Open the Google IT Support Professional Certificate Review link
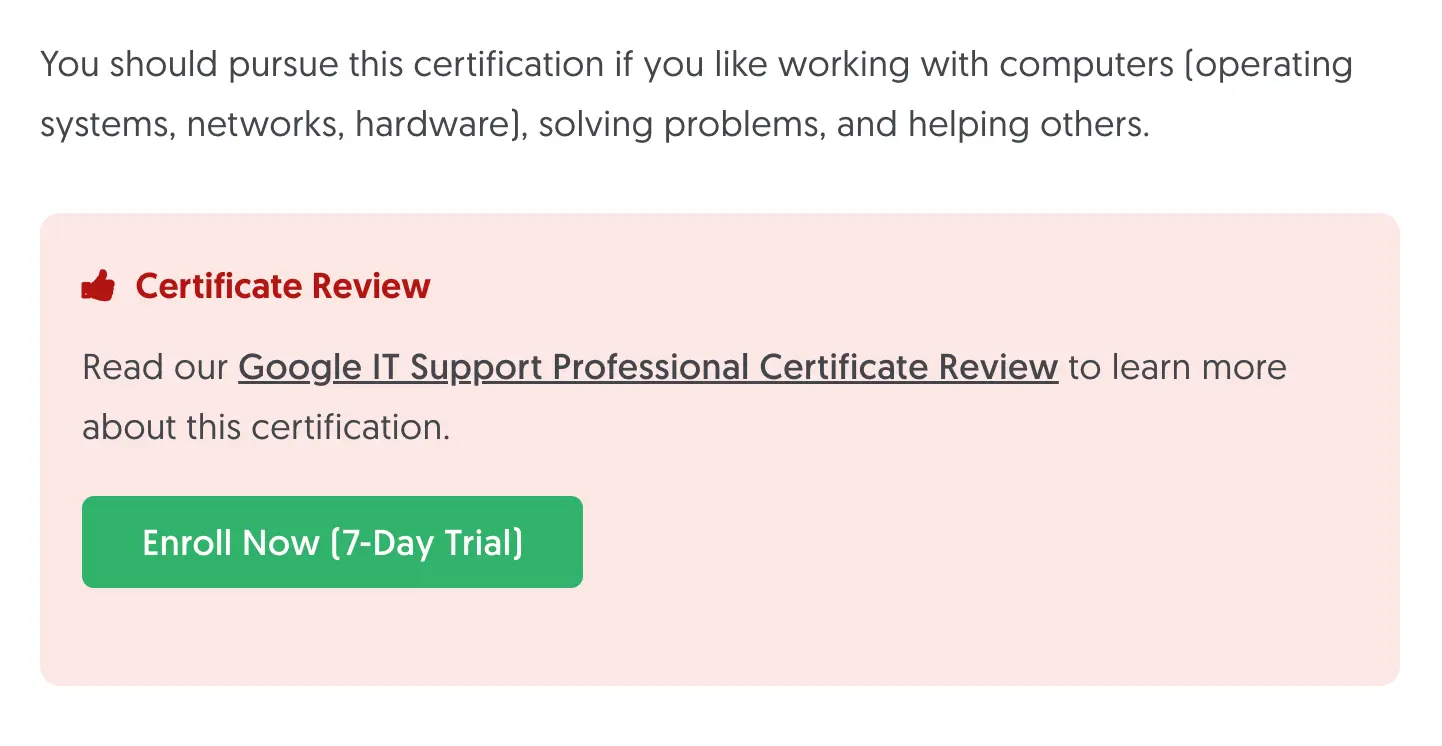Image resolution: width=1442 pixels, height=746 pixels. (x=647, y=367)
